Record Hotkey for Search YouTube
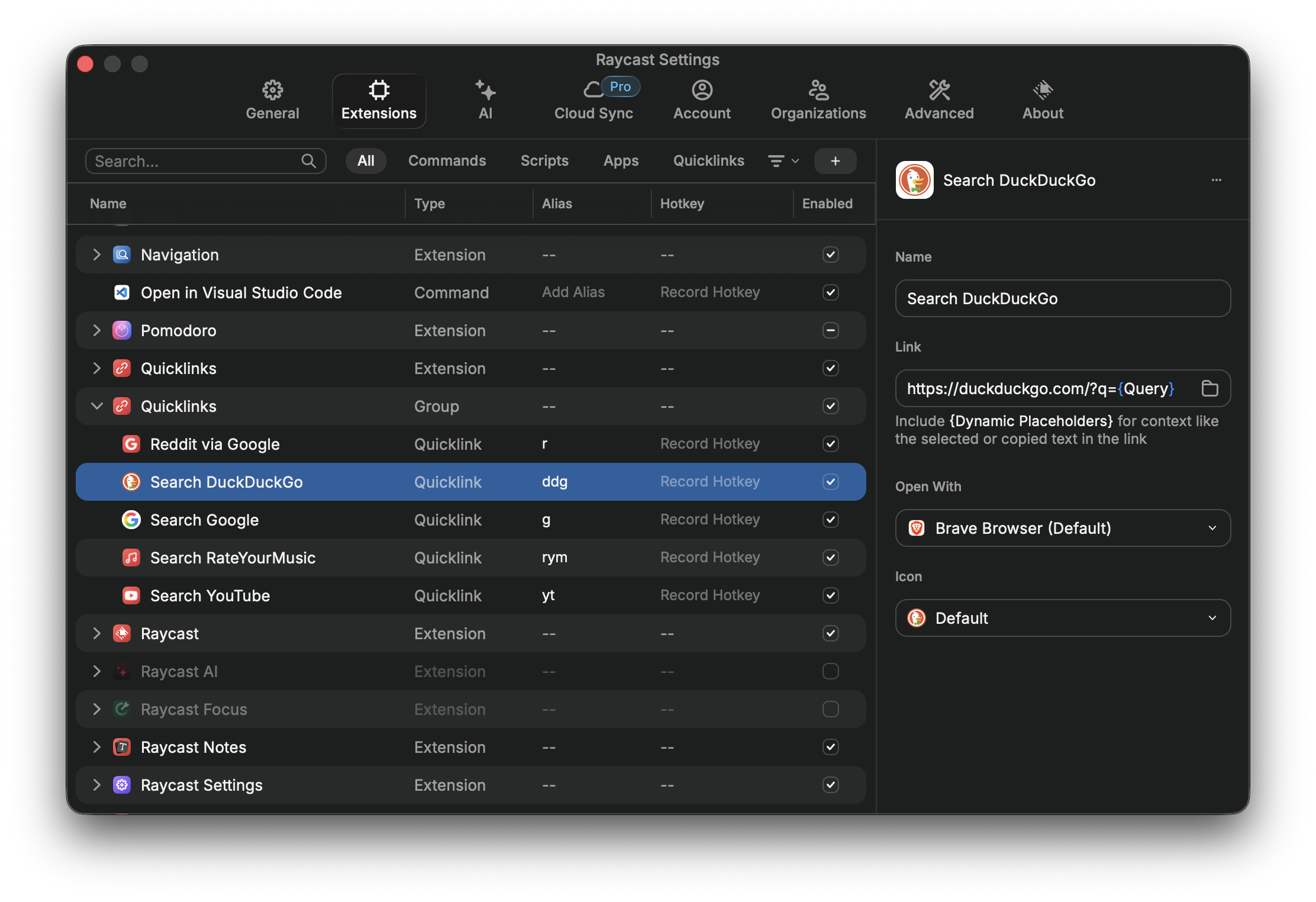 710,595
